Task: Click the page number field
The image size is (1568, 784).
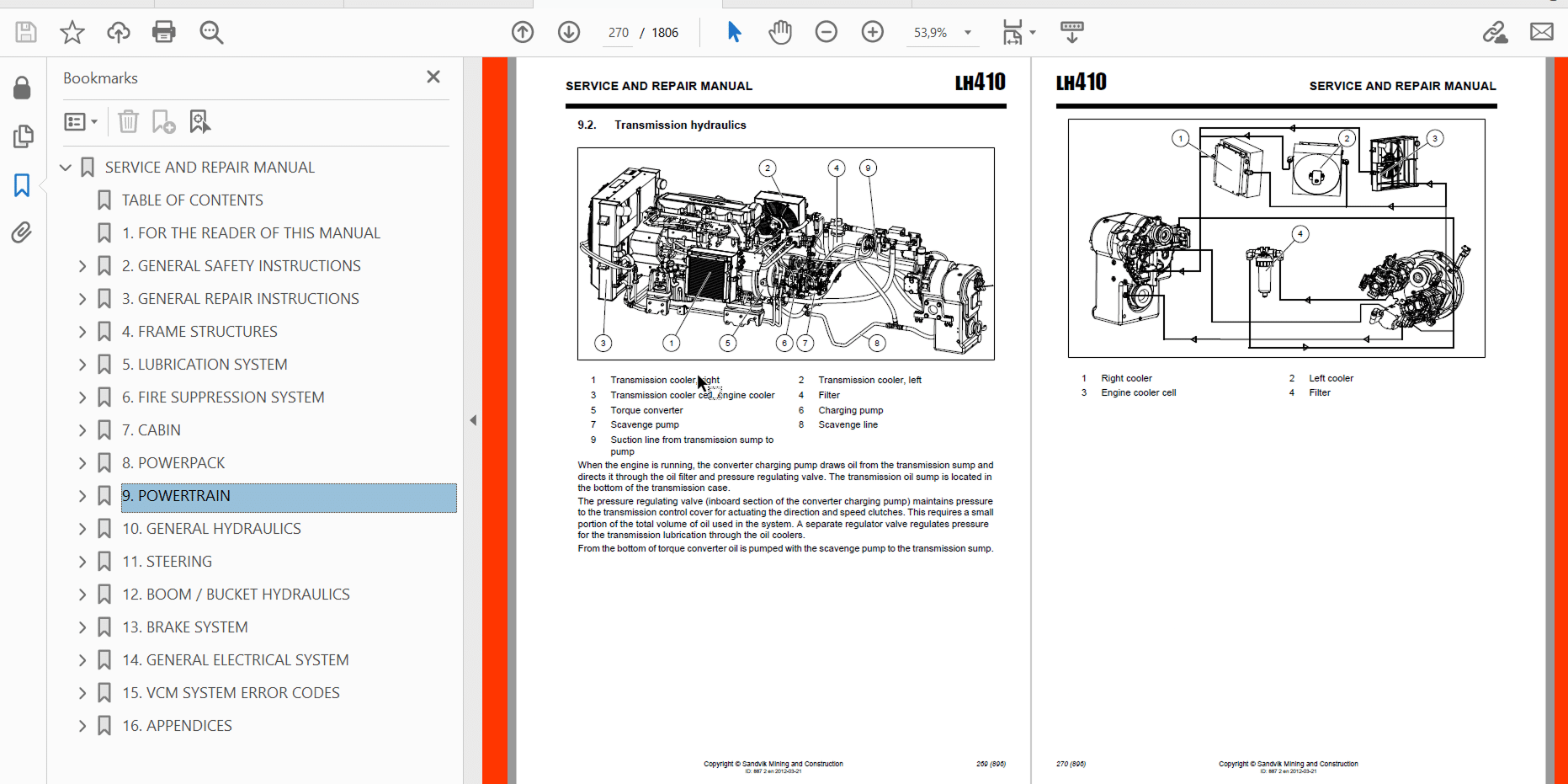Action: pos(619,33)
